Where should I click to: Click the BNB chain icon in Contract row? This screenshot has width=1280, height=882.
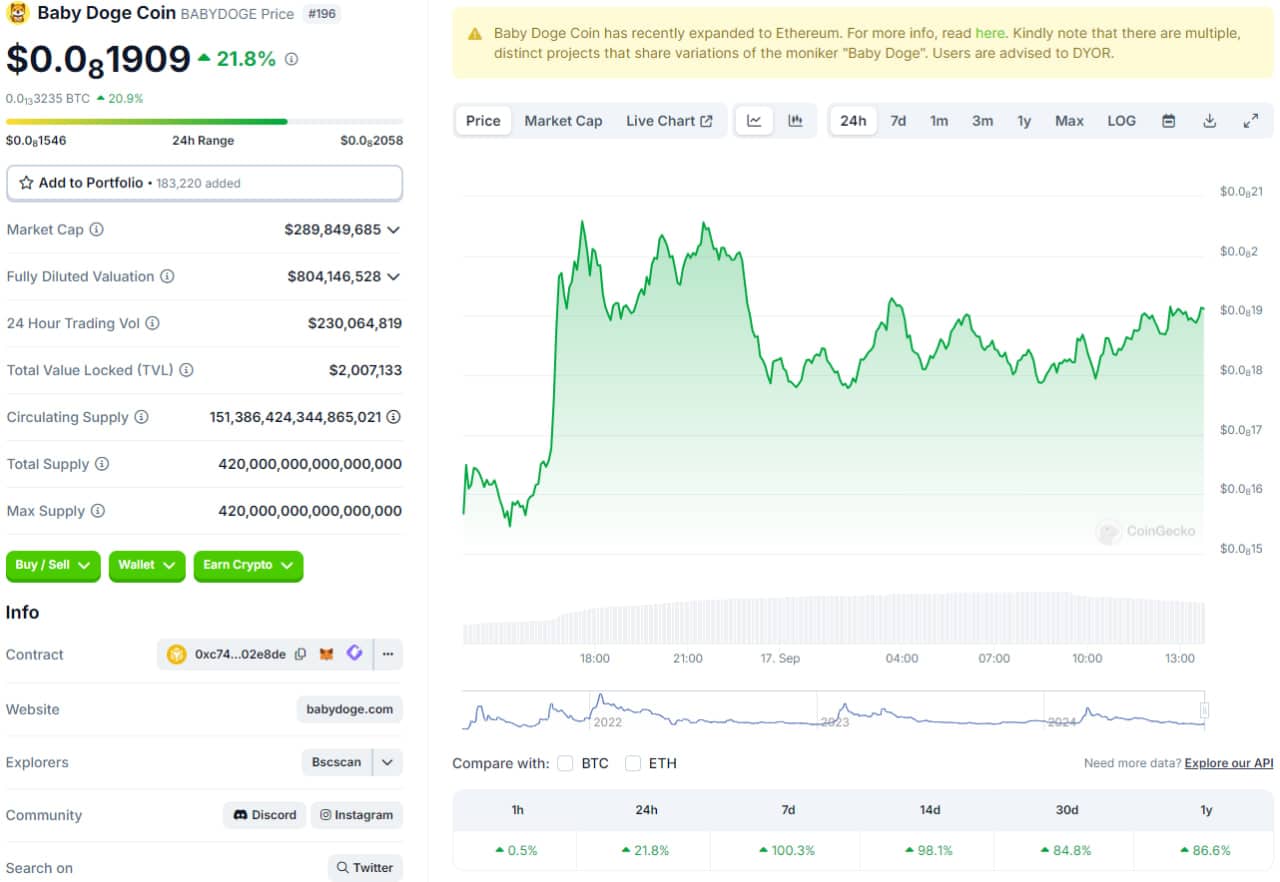click(177, 654)
